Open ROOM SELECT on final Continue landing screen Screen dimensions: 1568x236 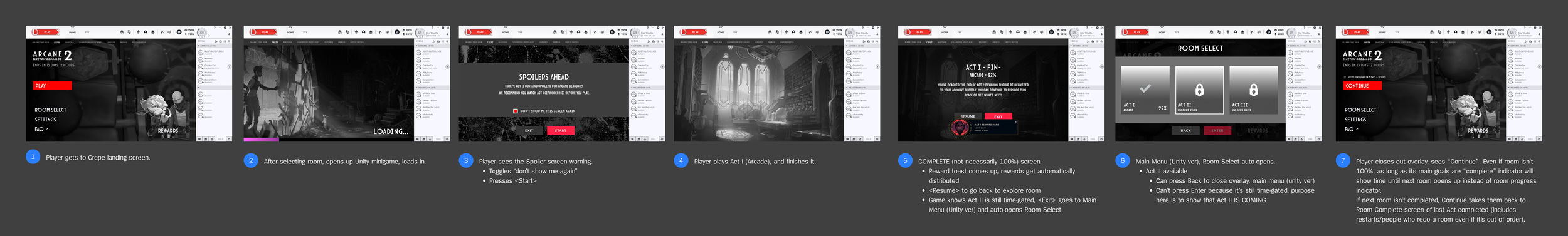click(1360, 110)
